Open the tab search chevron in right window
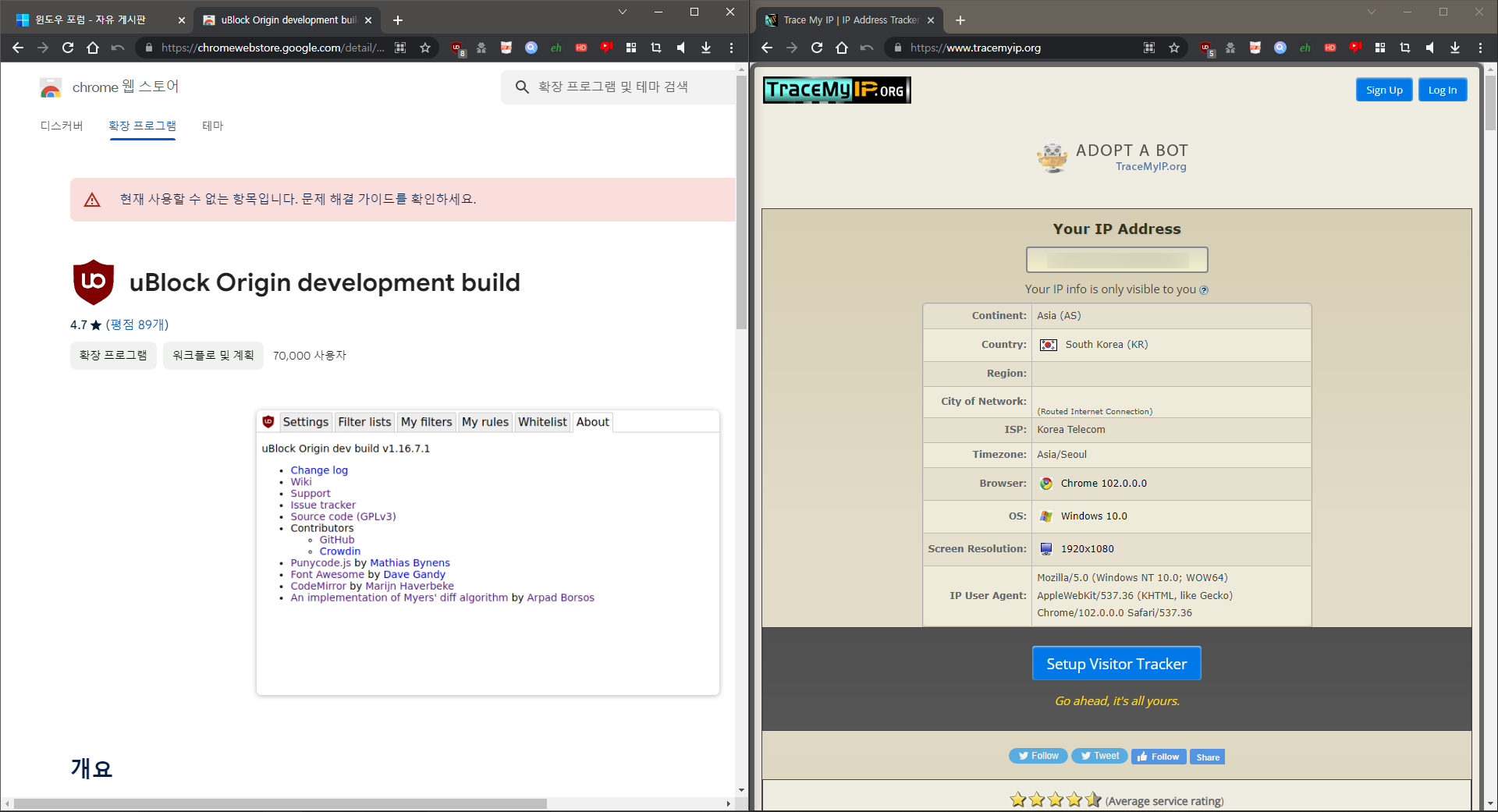Screen dimensions: 1498x812 (x=1371, y=12)
